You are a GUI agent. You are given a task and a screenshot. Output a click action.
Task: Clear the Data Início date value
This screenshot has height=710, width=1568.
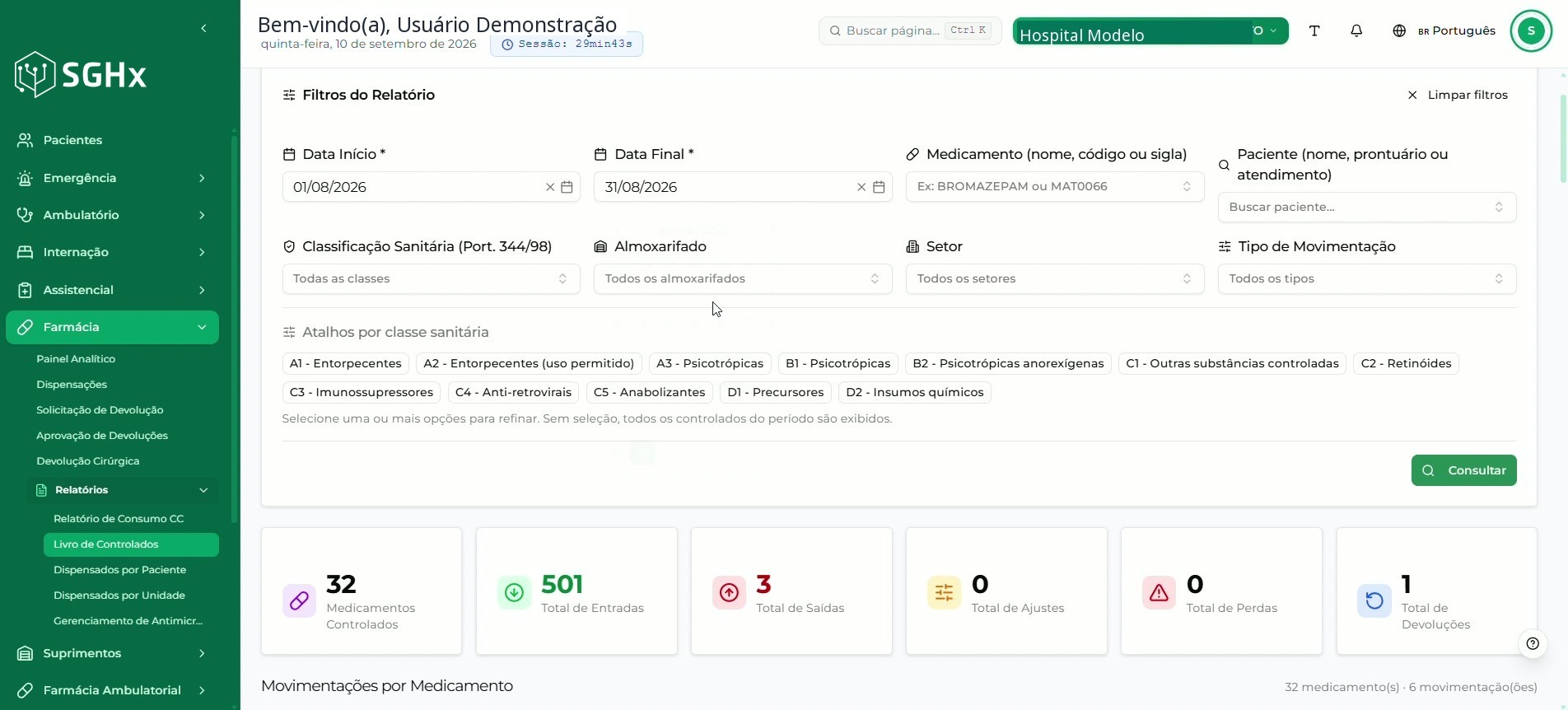tap(550, 187)
